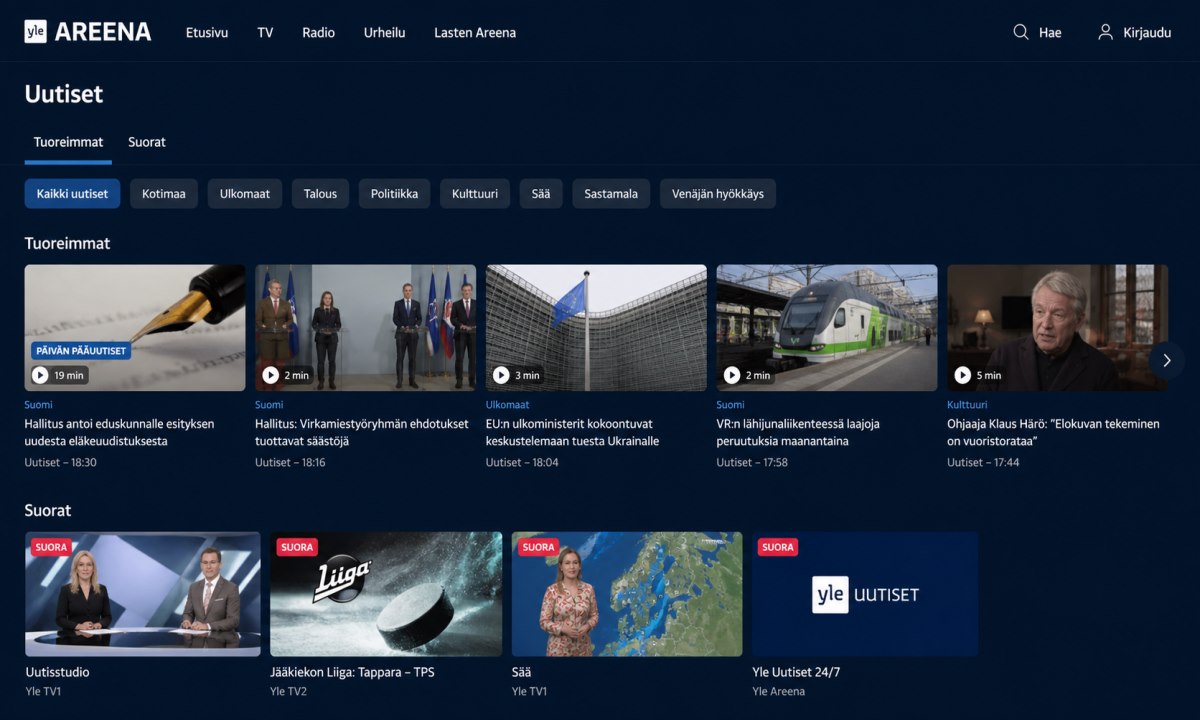Screen dimensions: 1200x720
Task: Open headline Ohjaaja Klaus Härö
Action: (x=1053, y=432)
